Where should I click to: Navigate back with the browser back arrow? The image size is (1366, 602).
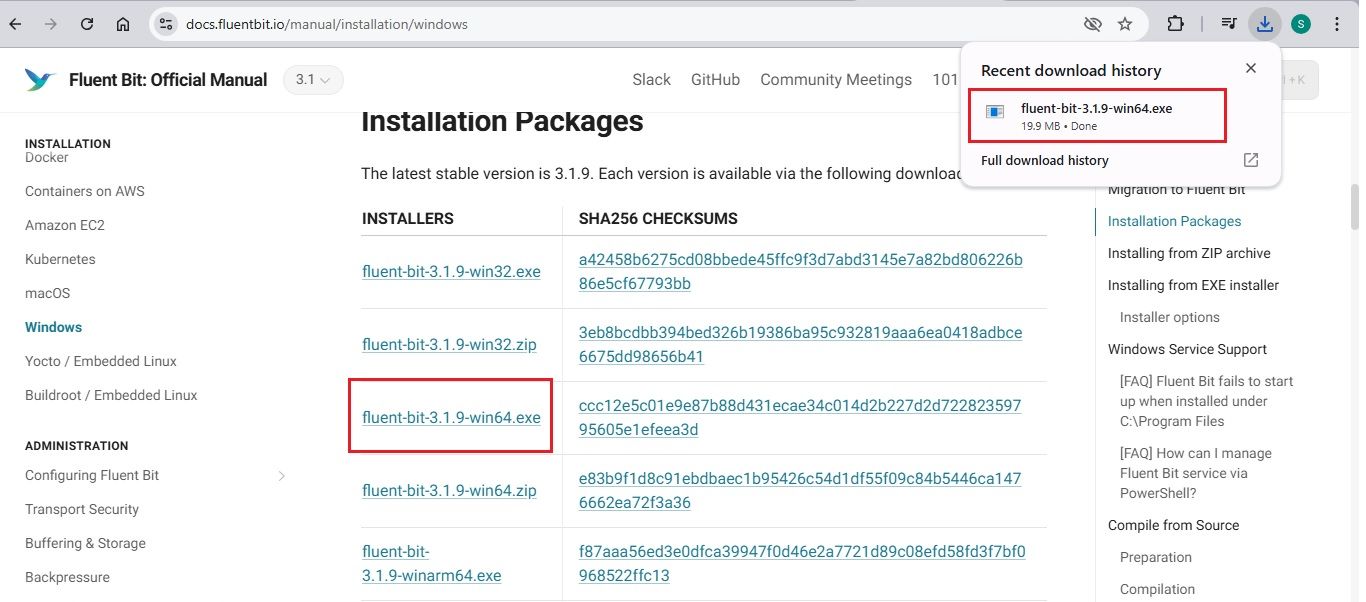coord(14,23)
